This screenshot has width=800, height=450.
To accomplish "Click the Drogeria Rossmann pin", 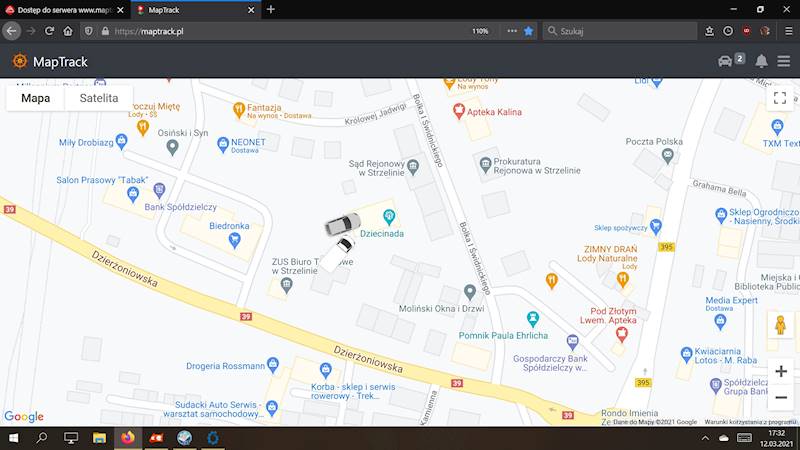I will [273, 364].
